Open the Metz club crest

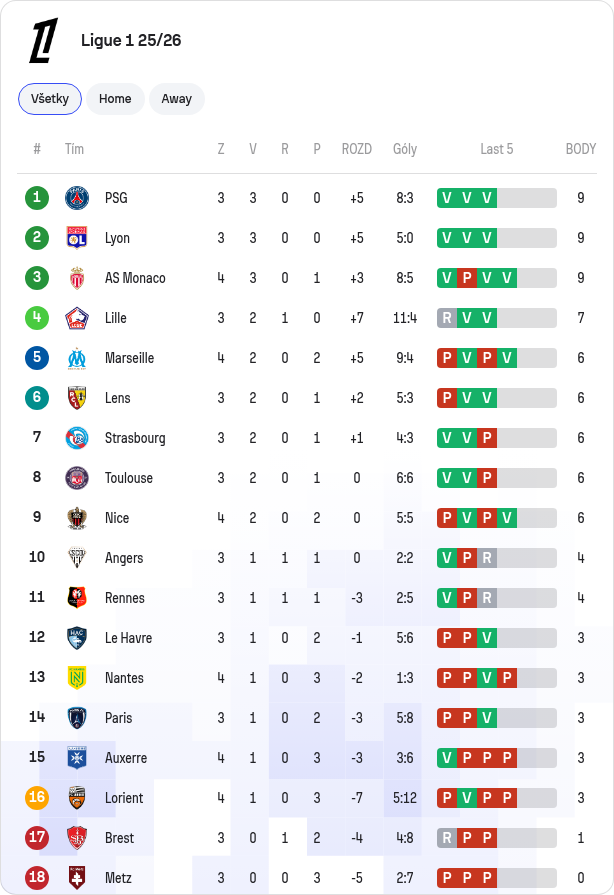(77, 877)
